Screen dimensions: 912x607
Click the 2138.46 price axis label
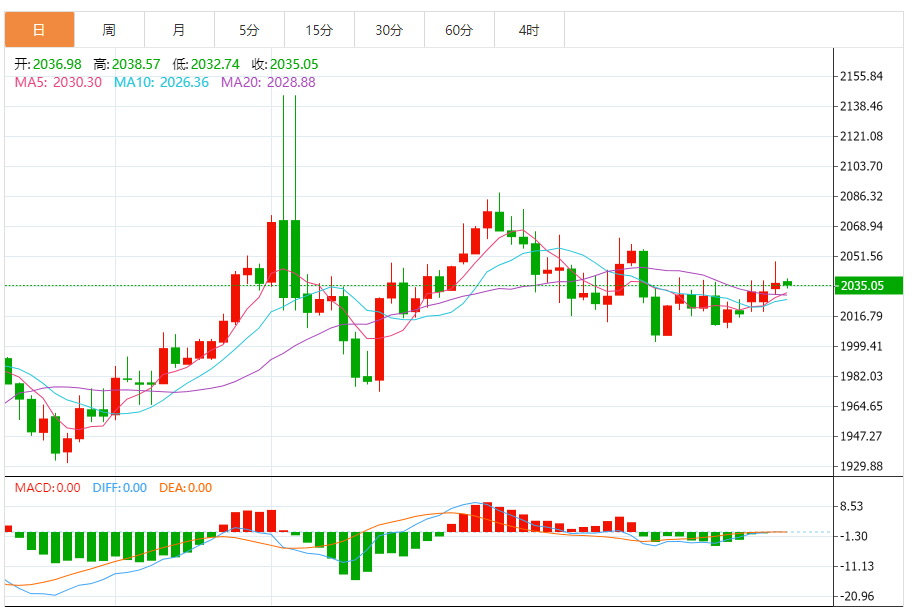point(861,106)
